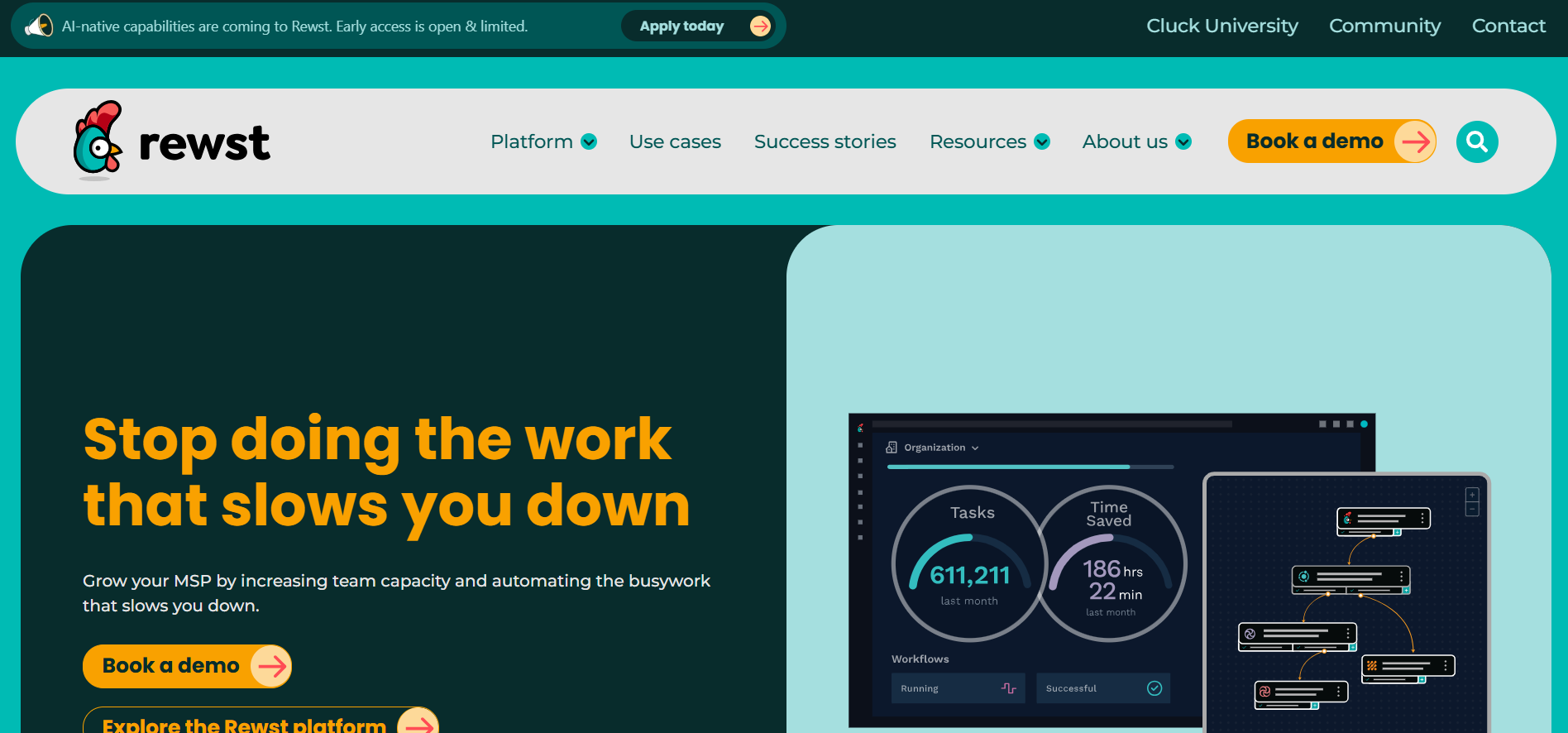
Task: Open the Success stories menu item
Action: tap(825, 141)
